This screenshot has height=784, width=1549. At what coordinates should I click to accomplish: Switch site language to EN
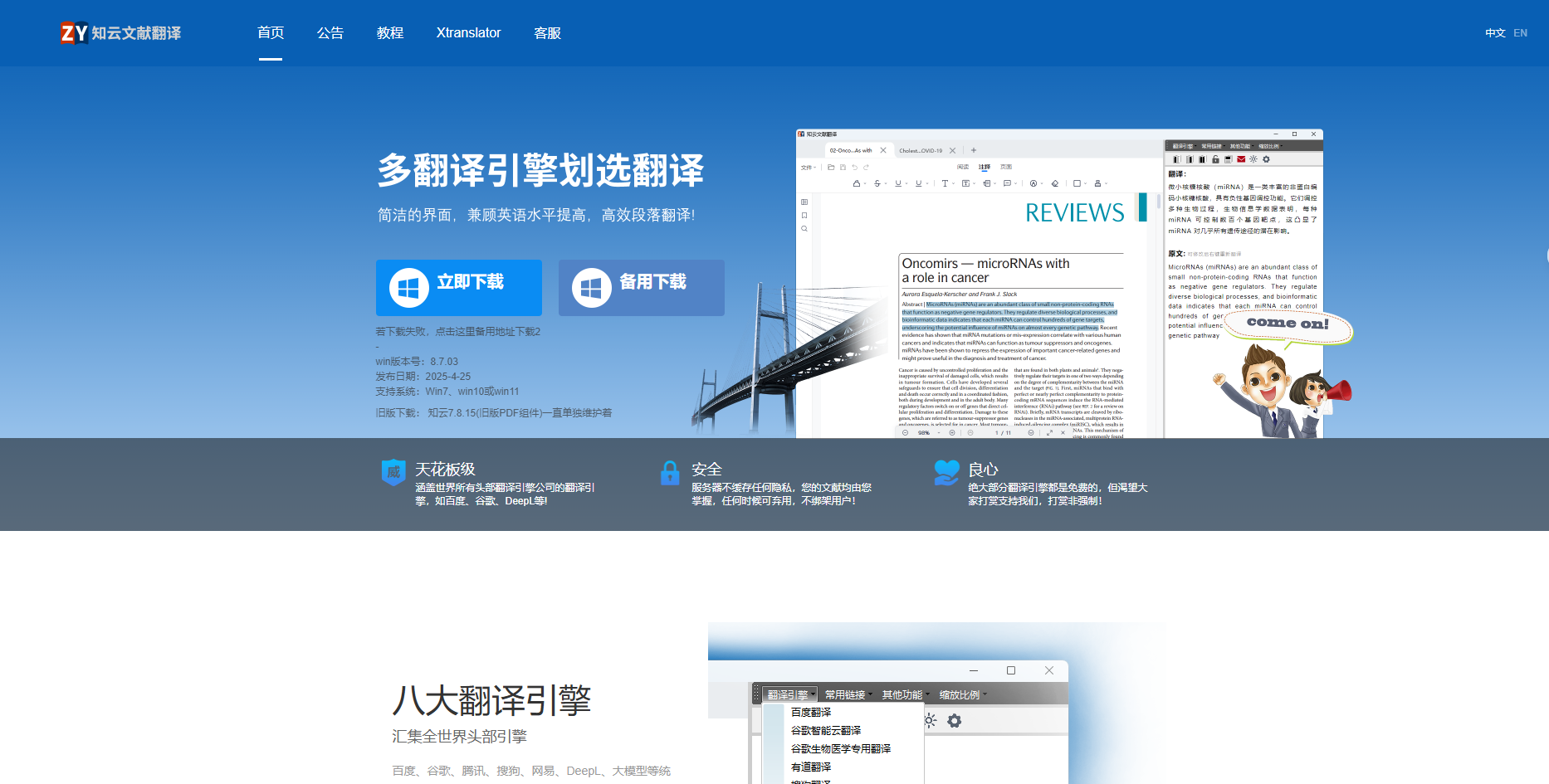1521,33
